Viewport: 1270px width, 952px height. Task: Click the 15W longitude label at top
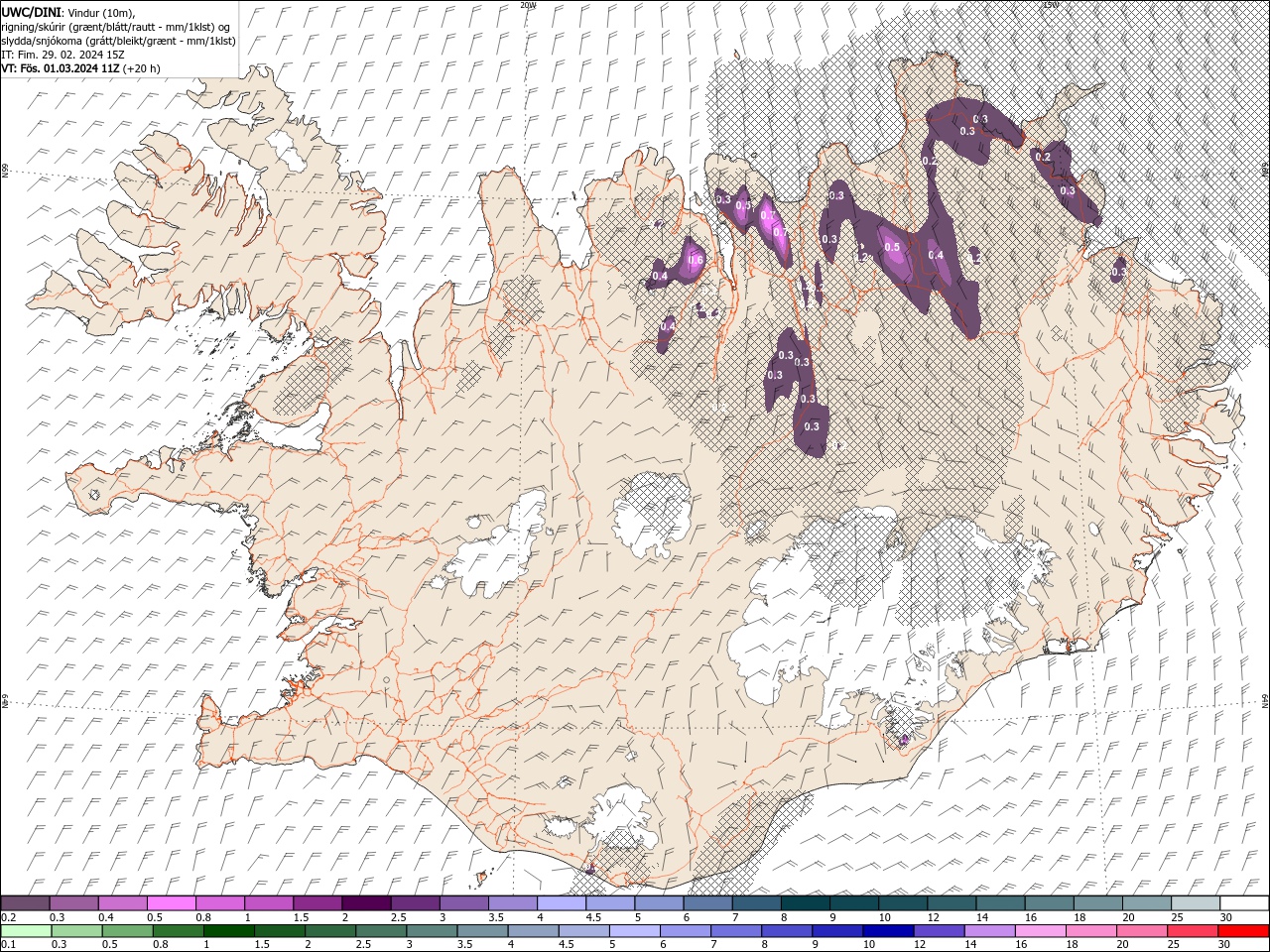point(1051,5)
